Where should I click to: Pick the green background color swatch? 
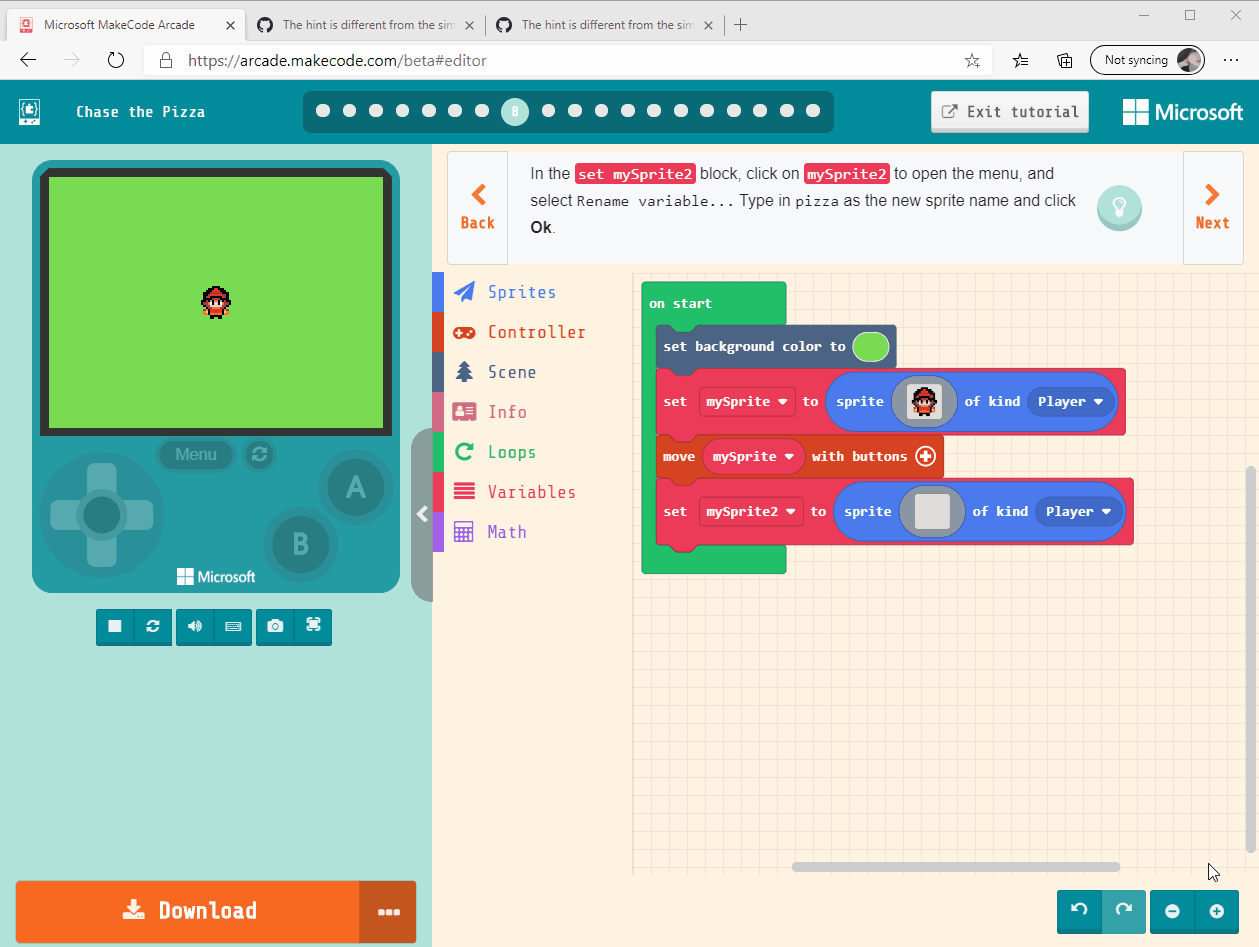pyautogui.click(x=870, y=347)
